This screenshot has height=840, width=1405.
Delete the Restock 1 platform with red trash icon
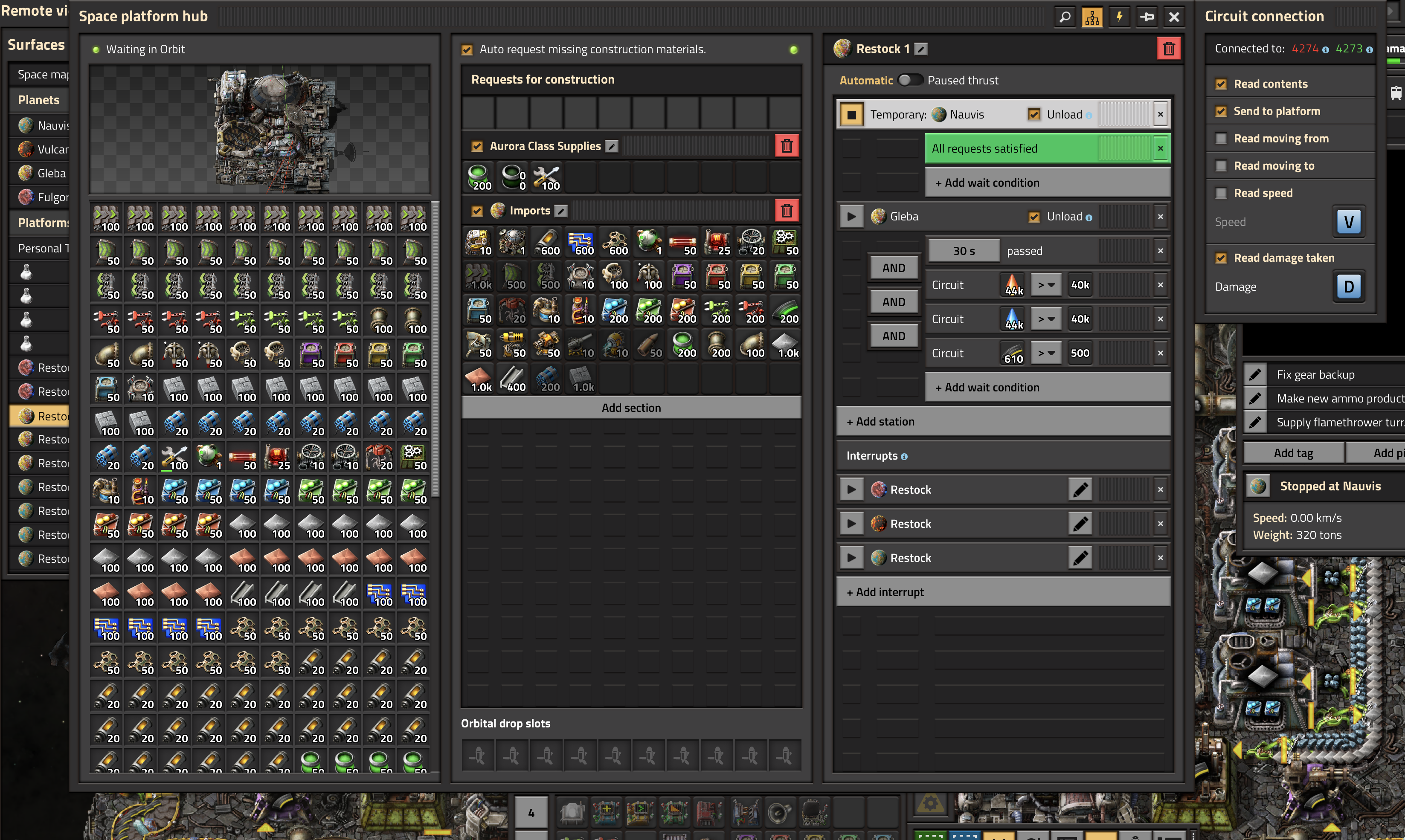(x=1168, y=49)
